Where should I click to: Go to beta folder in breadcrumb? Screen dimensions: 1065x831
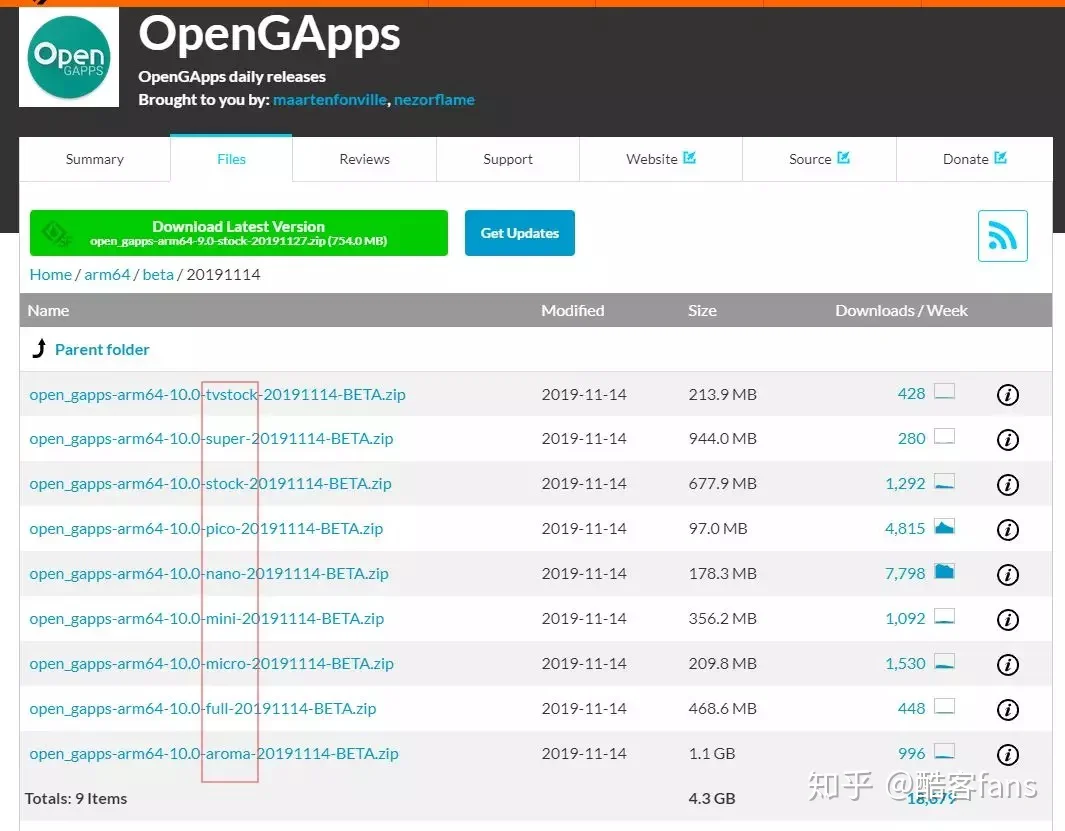[158, 275]
